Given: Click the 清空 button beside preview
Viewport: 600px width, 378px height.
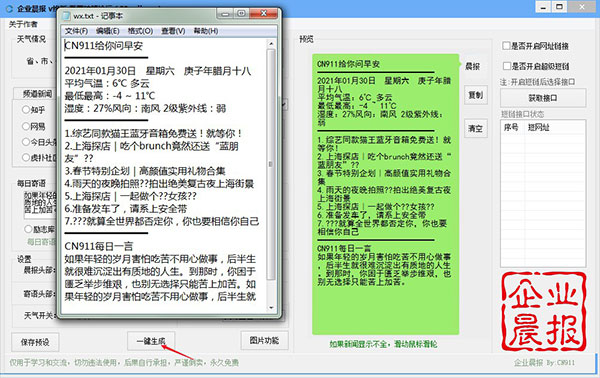Looking at the screenshot, I should 476,128.
